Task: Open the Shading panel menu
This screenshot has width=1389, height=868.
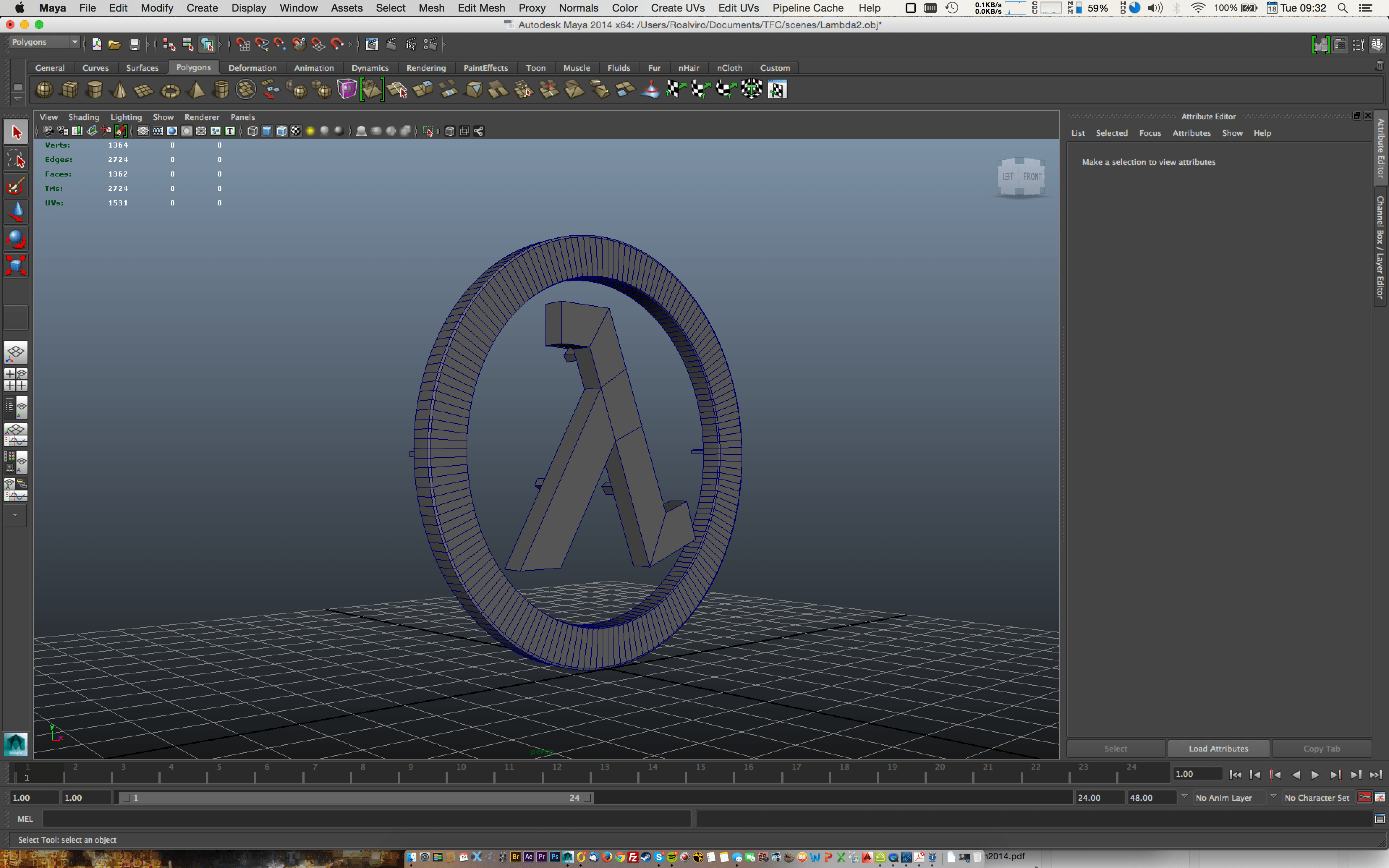Action: tap(83, 117)
